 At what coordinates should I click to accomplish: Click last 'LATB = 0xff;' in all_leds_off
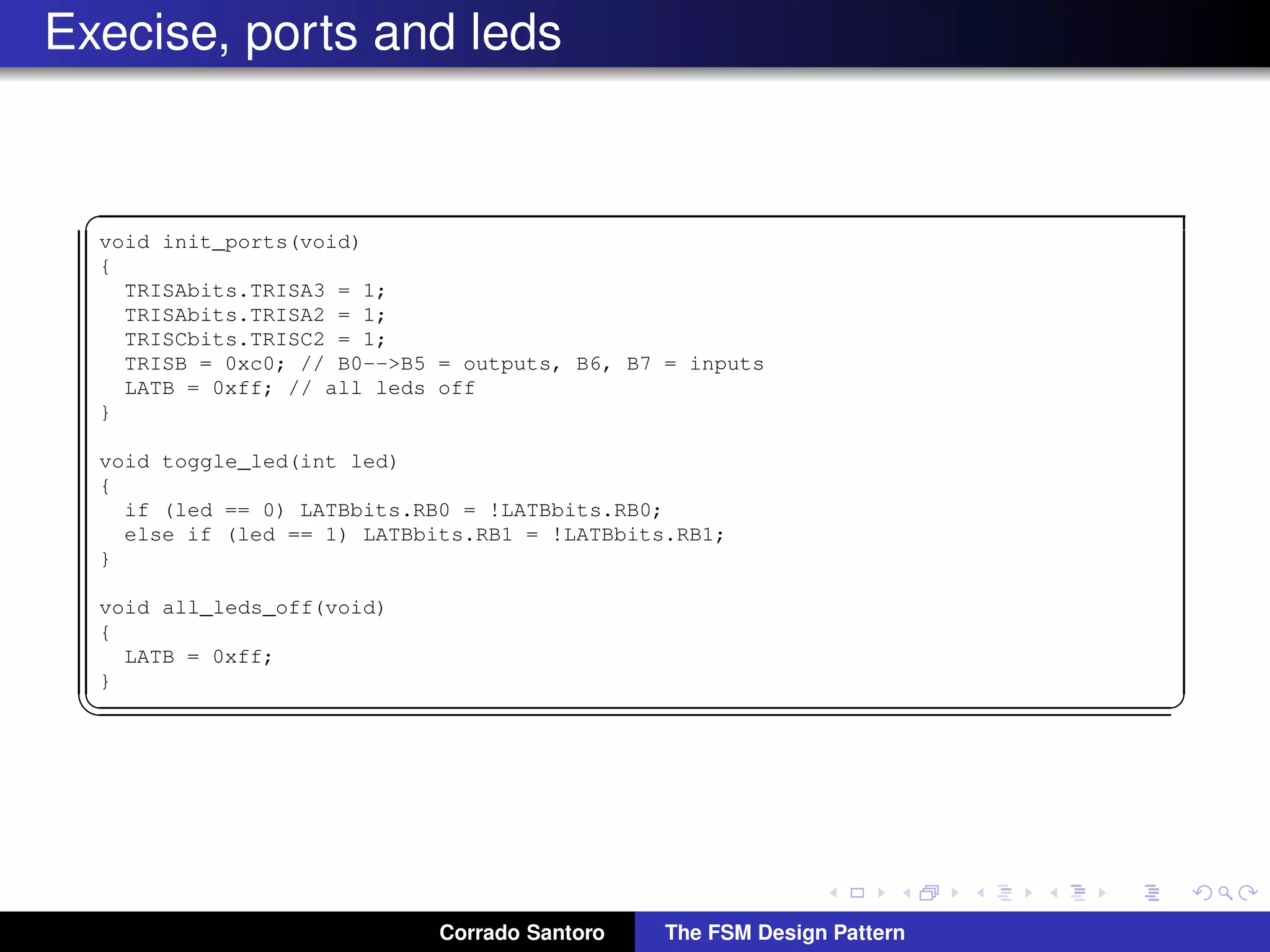coord(198,657)
